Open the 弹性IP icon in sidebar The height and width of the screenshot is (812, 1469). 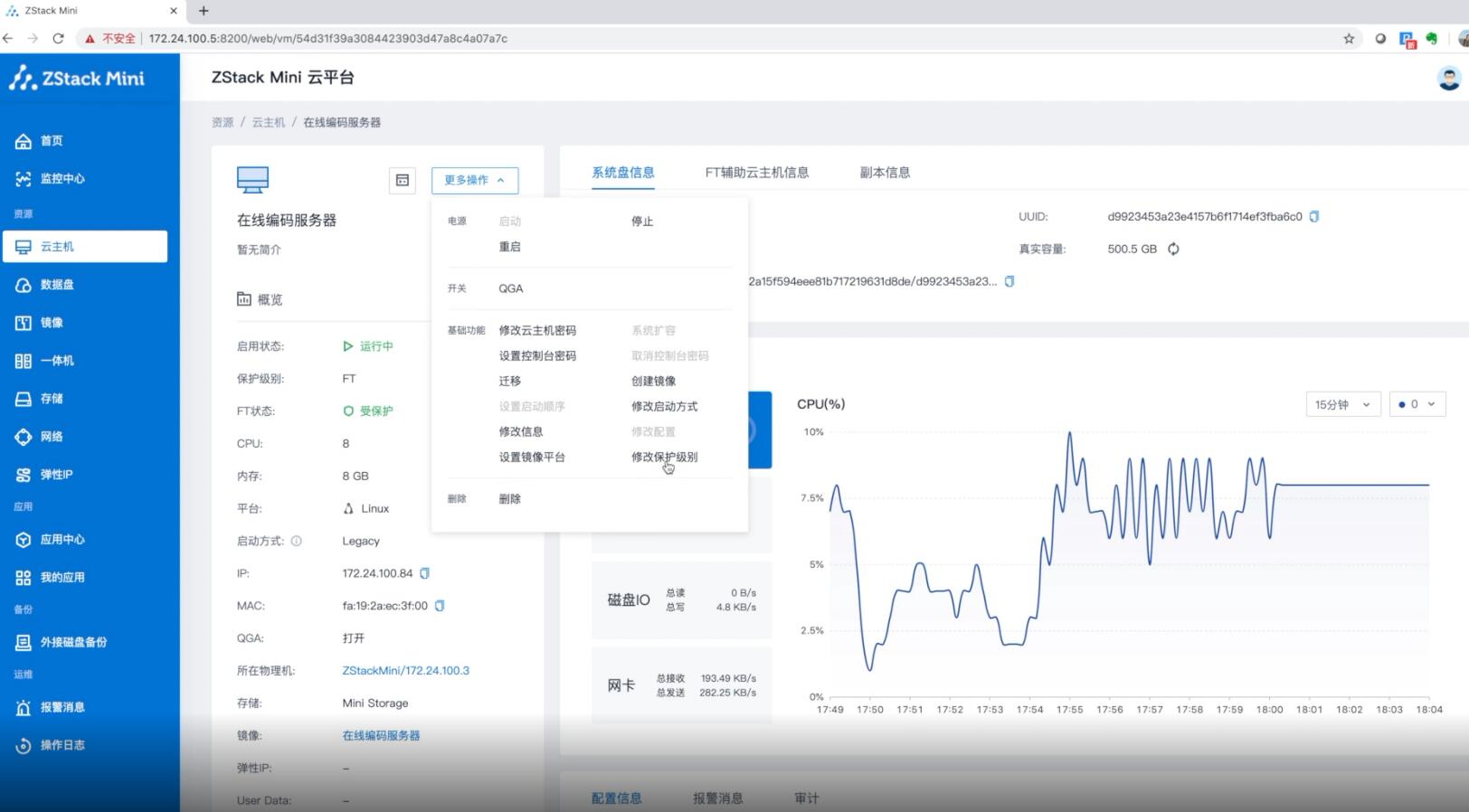pyautogui.click(x=24, y=475)
